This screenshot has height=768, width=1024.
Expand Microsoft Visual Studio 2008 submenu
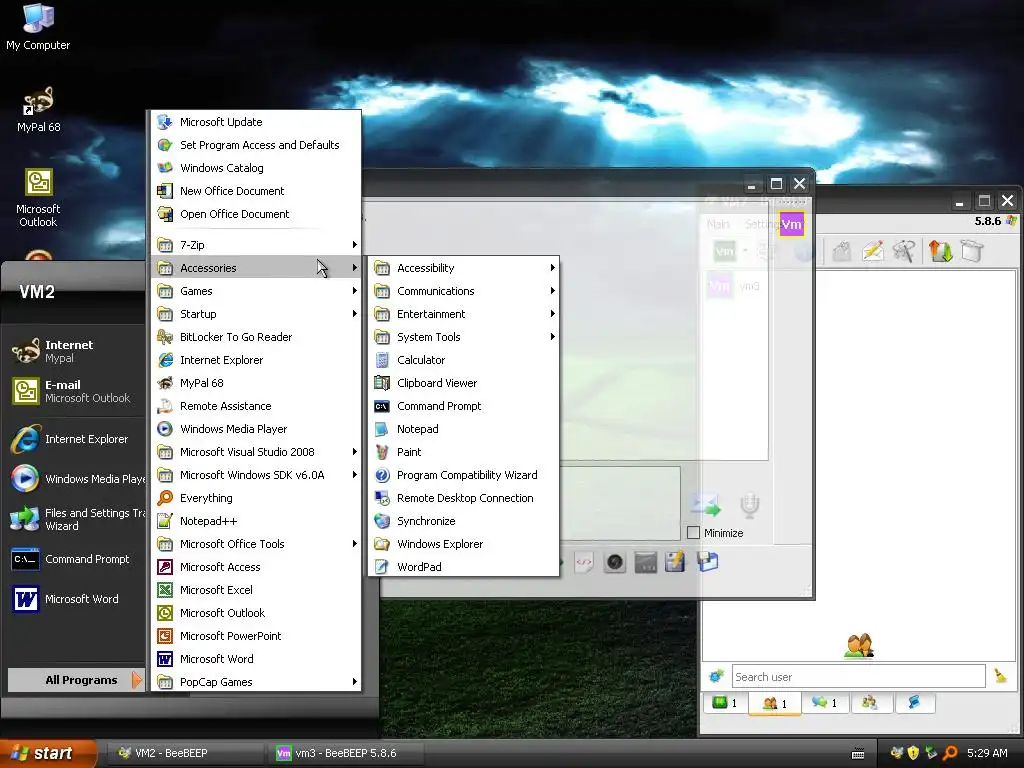click(x=257, y=451)
